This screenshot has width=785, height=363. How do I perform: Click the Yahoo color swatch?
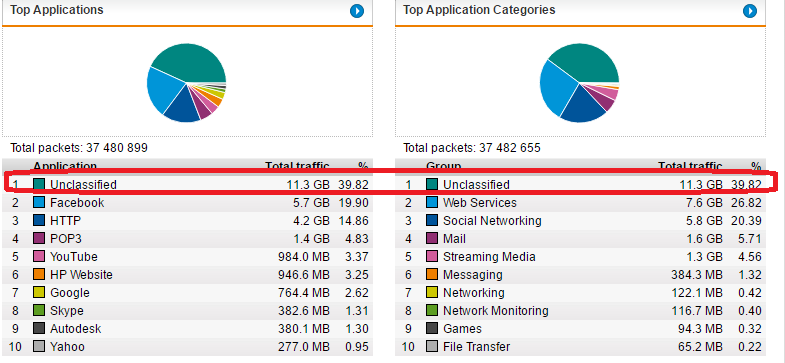[39, 347]
